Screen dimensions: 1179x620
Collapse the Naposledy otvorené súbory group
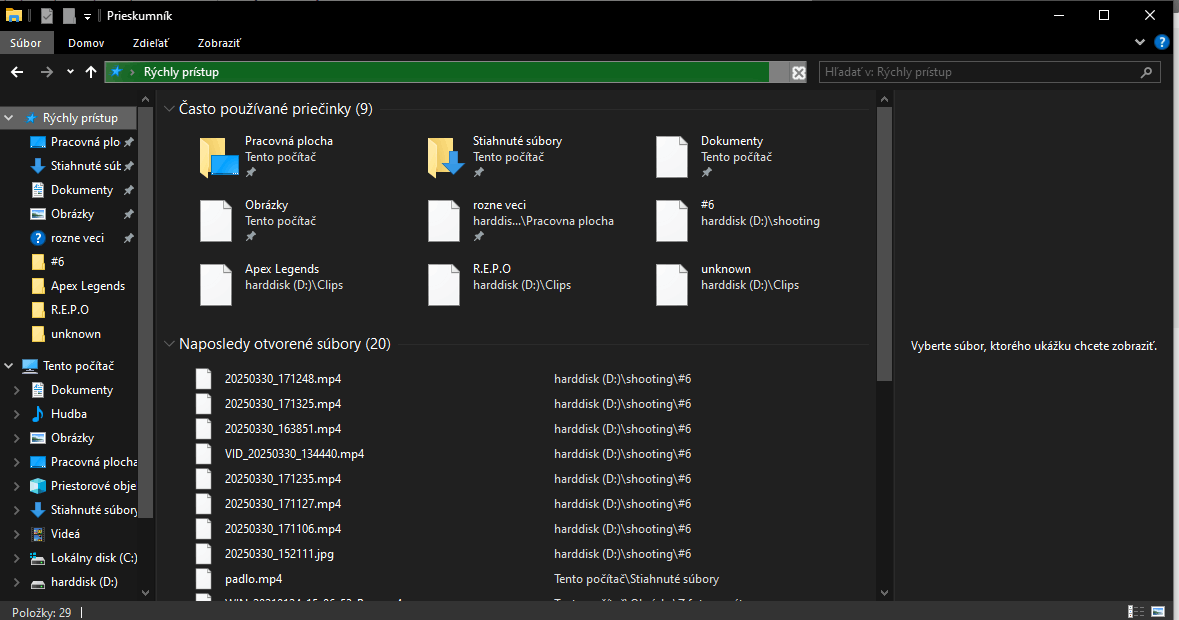pyautogui.click(x=169, y=344)
